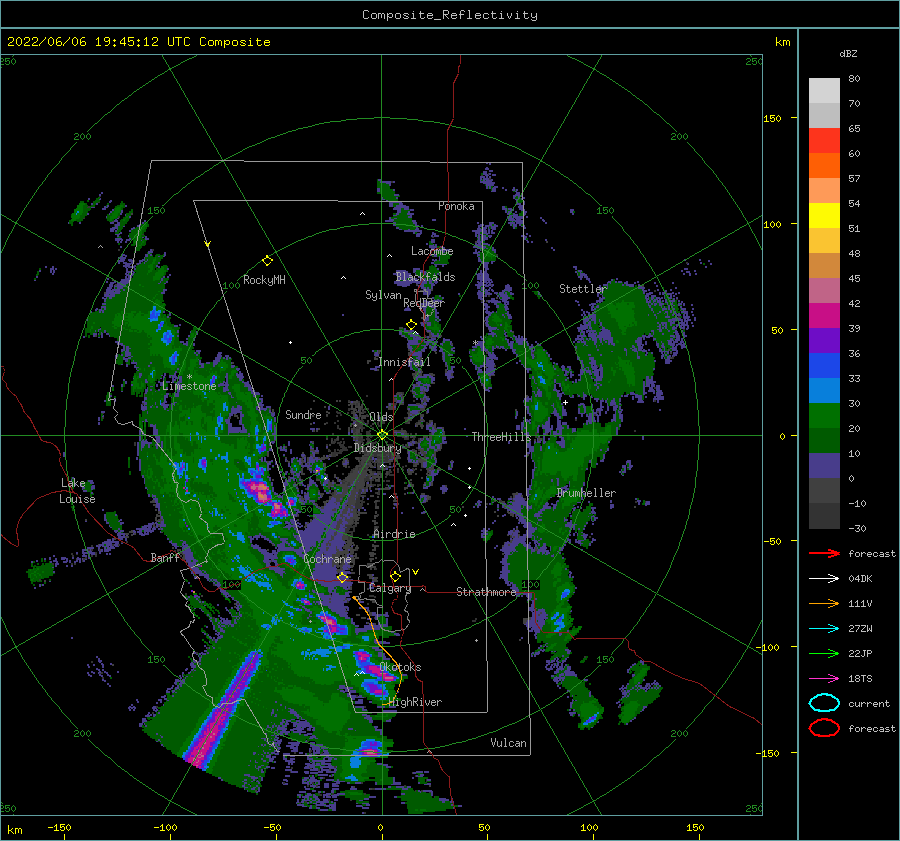
Task: Click the Airdrie town label
Action: coord(394,534)
